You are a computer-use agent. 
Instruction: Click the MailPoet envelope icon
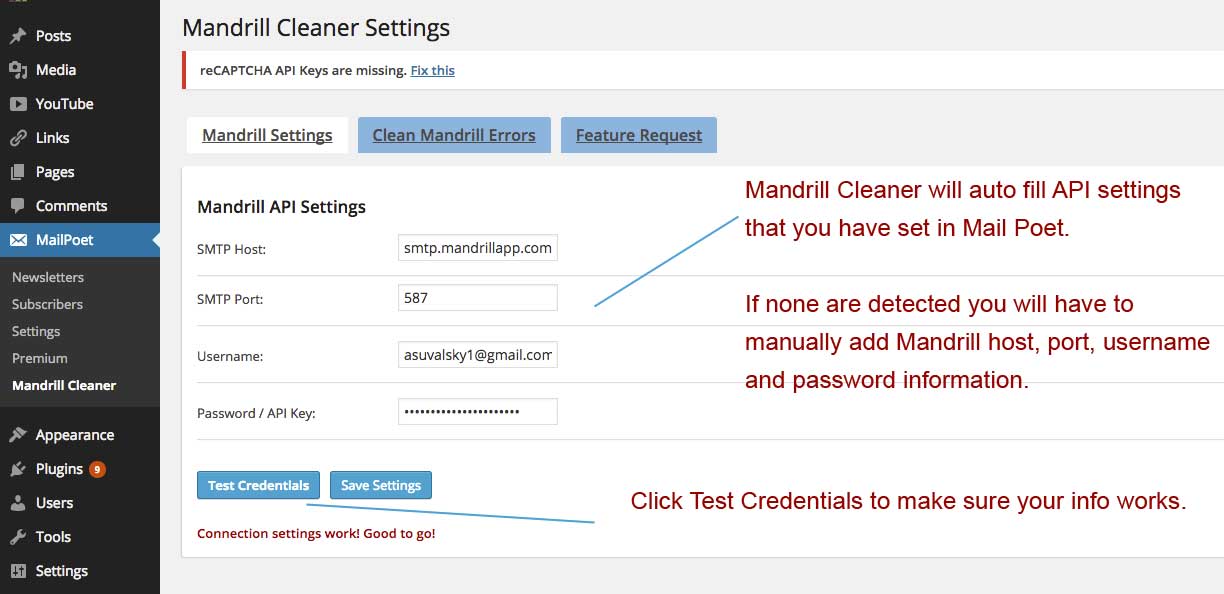(18, 240)
